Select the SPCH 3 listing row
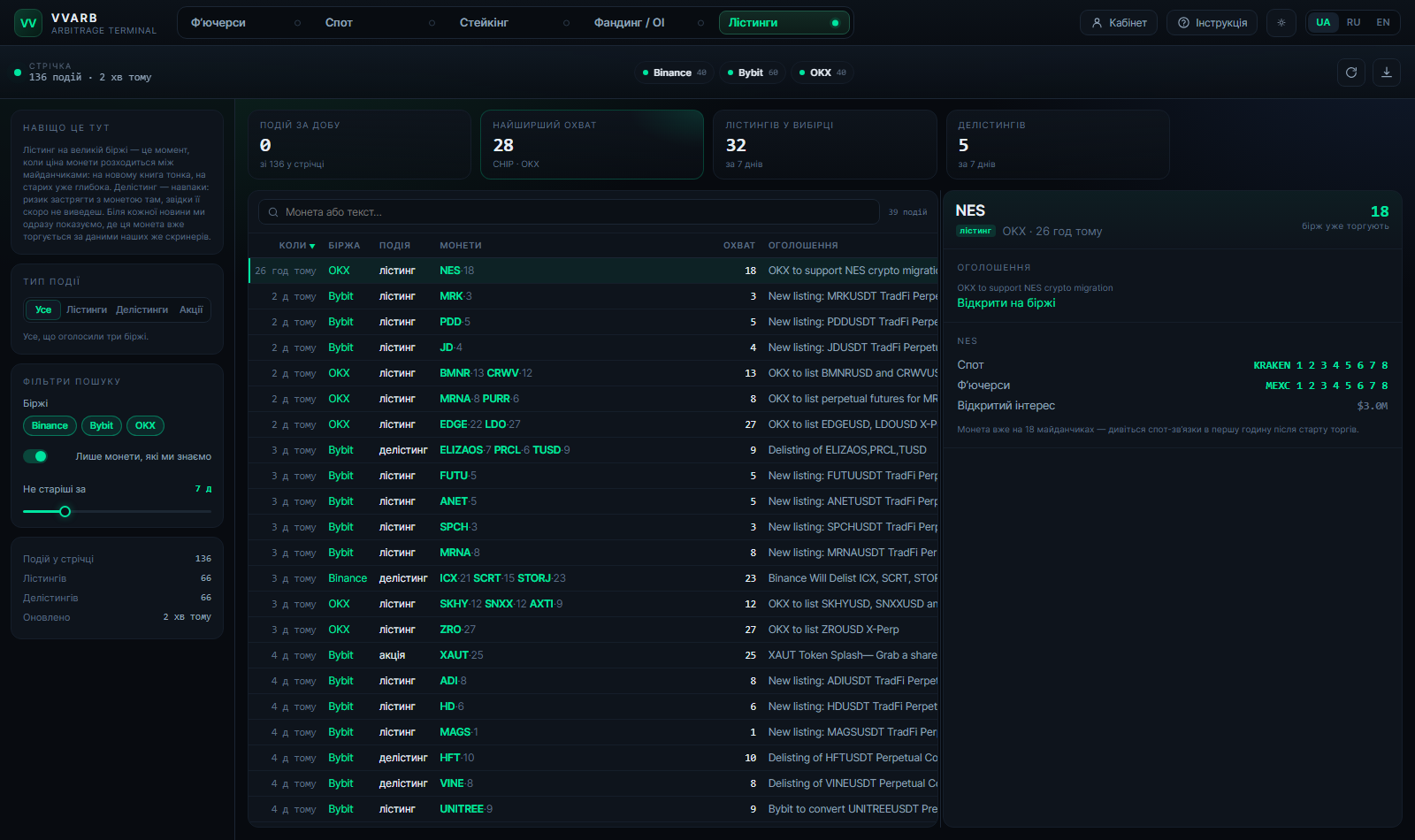Screen dimensions: 1415x840 click(593, 527)
